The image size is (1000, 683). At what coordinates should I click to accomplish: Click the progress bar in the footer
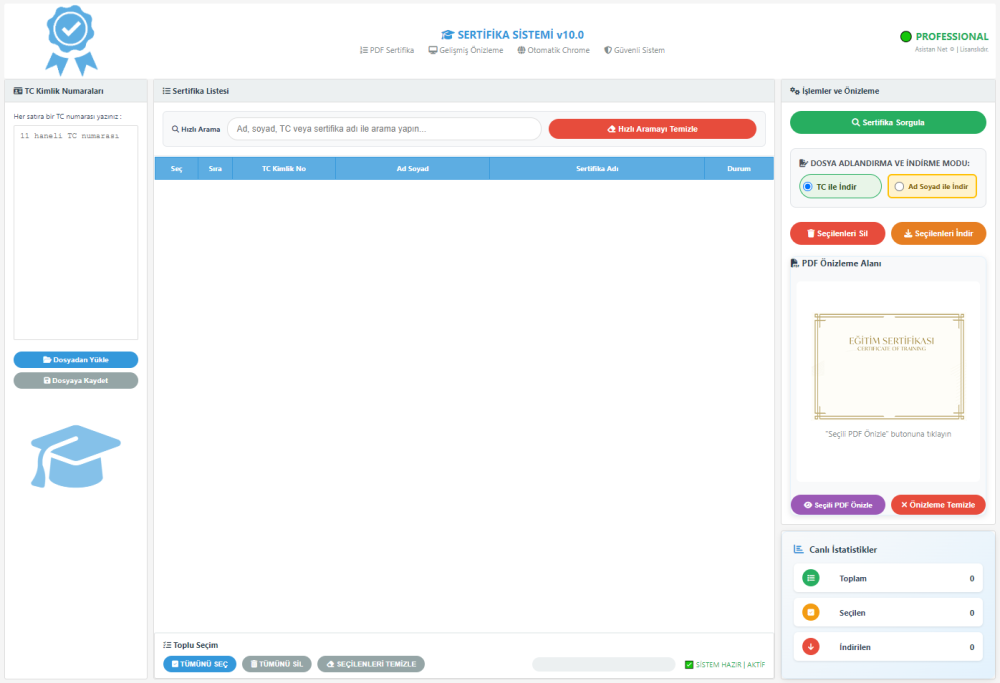pyautogui.click(x=603, y=664)
